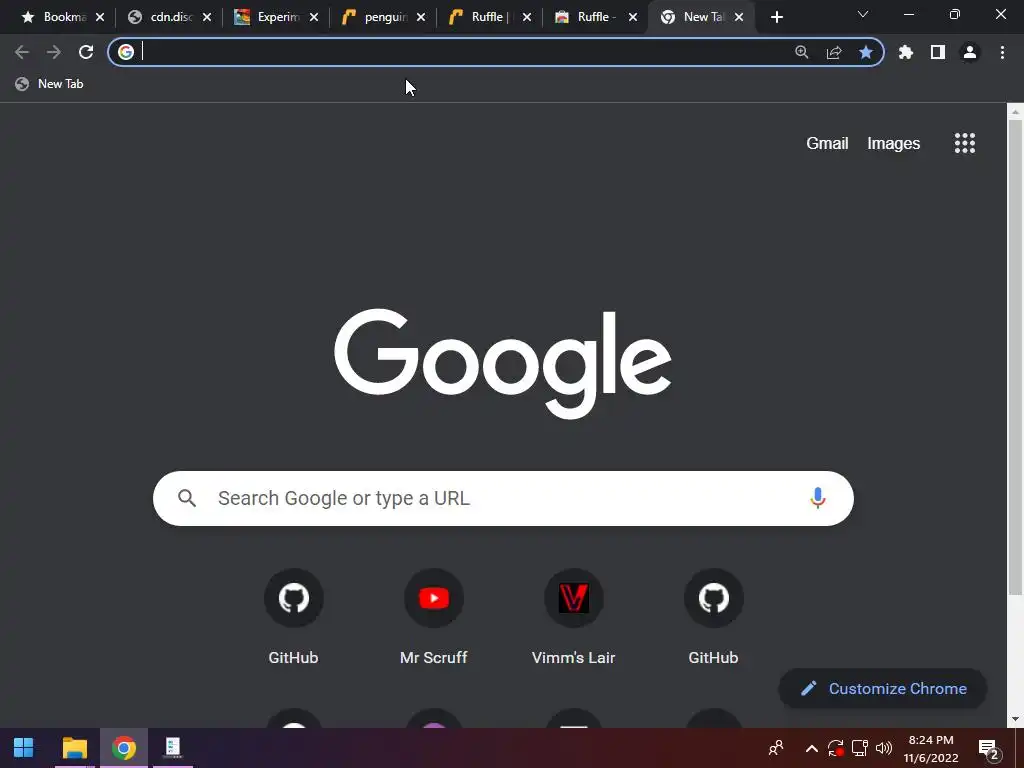Open the volume control in the tray

click(x=884, y=748)
